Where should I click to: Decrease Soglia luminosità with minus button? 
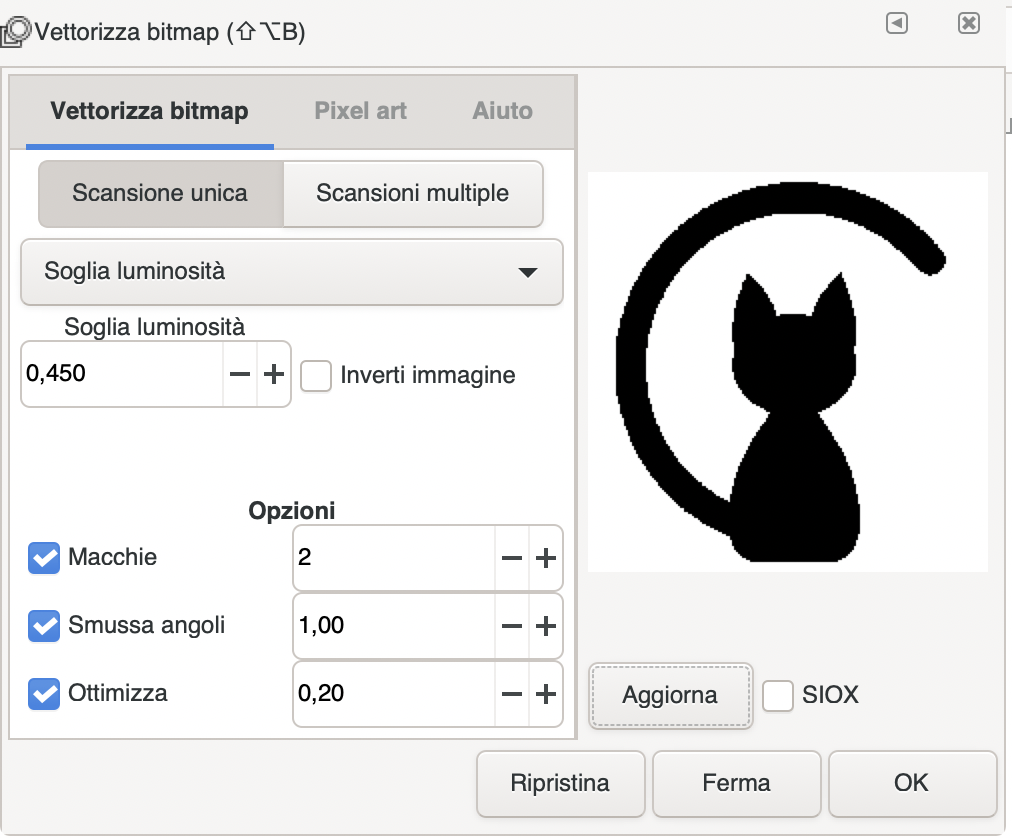[240, 375]
